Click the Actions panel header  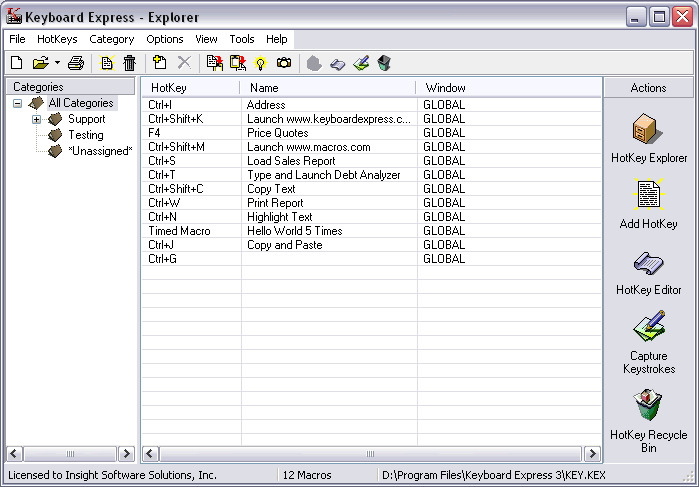click(x=649, y=88)
